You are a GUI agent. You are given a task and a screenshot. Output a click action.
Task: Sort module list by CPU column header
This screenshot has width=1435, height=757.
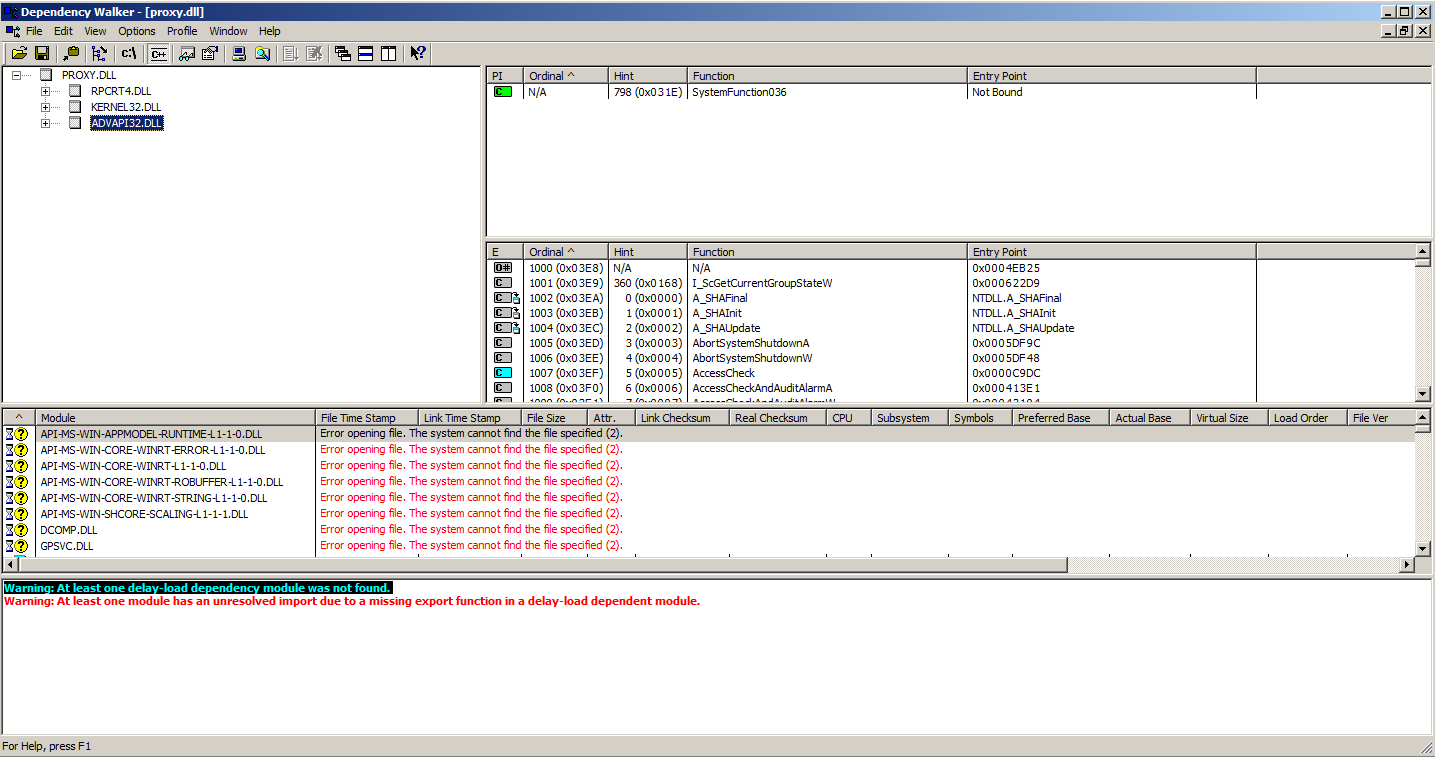click(x=849, y=418)
